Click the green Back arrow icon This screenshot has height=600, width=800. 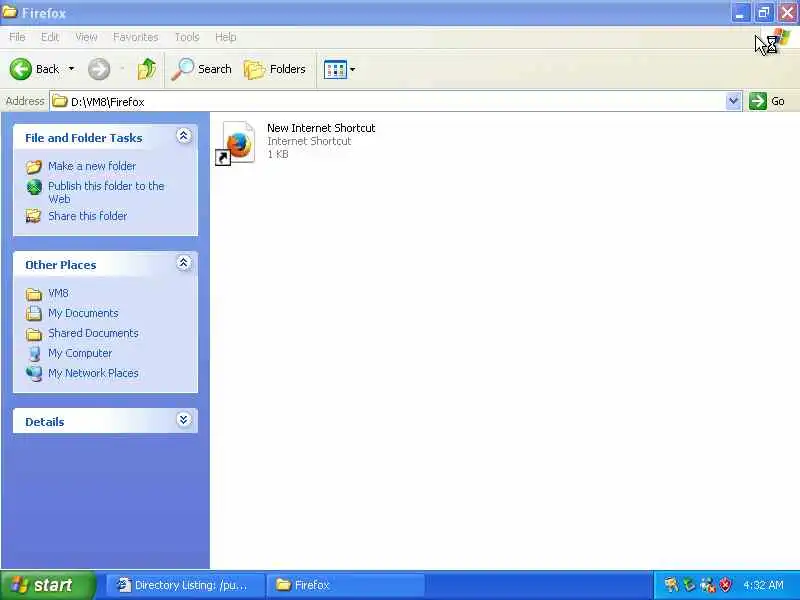pos(21,69)
